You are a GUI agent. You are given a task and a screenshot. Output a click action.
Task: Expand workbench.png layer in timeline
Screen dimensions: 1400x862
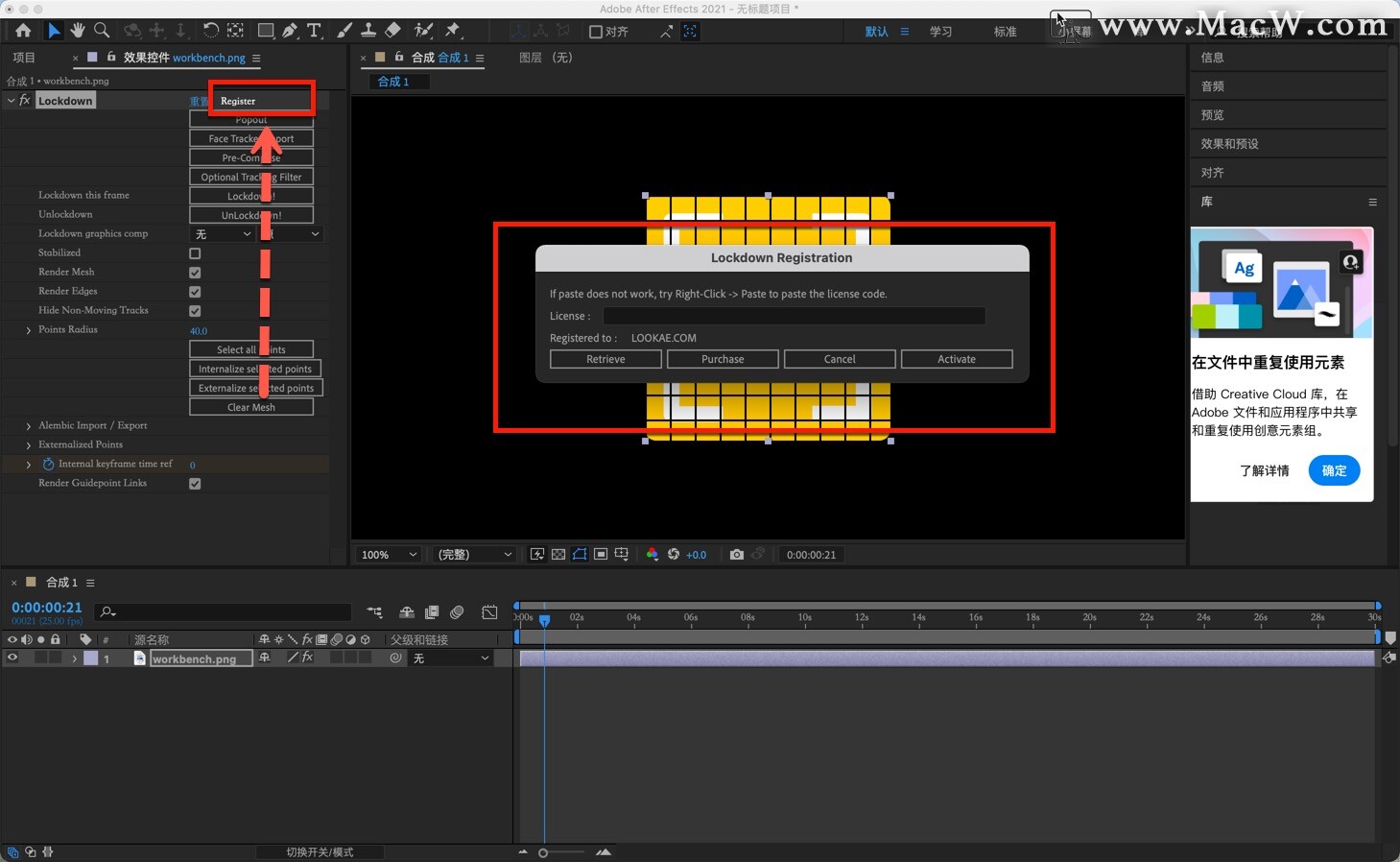74,658
